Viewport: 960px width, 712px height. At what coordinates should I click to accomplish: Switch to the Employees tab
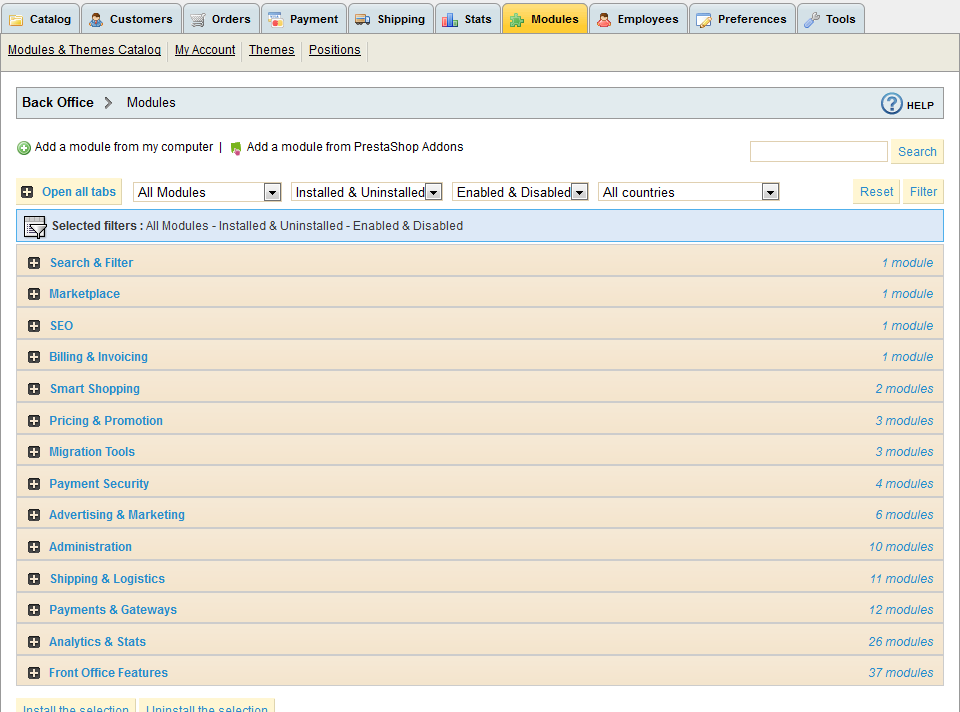[638, 19]
